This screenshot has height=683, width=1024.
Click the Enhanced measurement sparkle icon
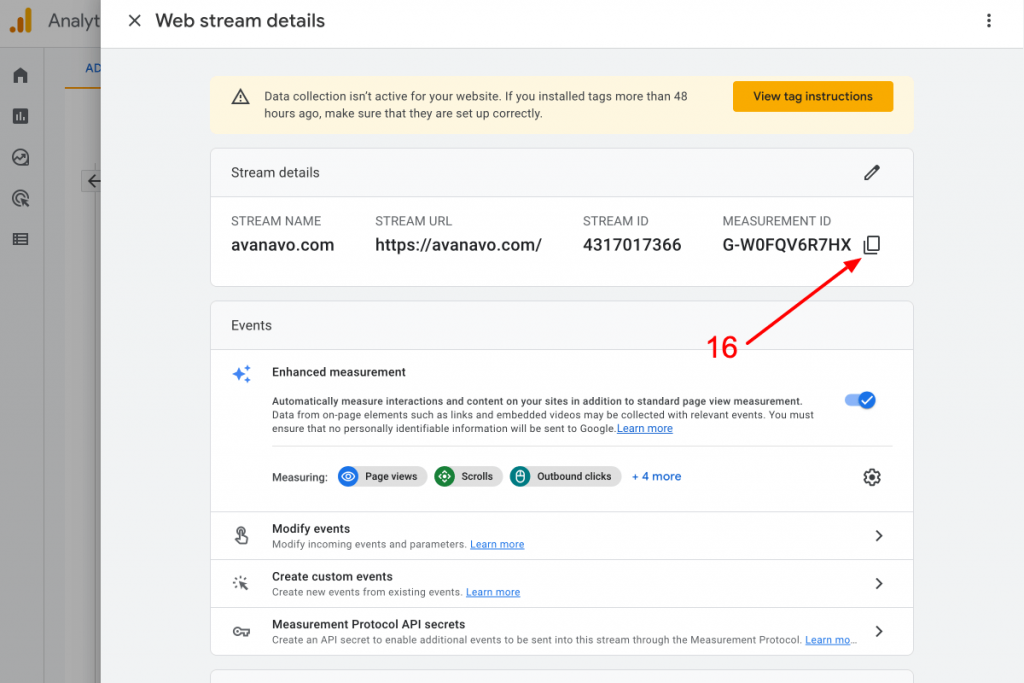[242, 373]
